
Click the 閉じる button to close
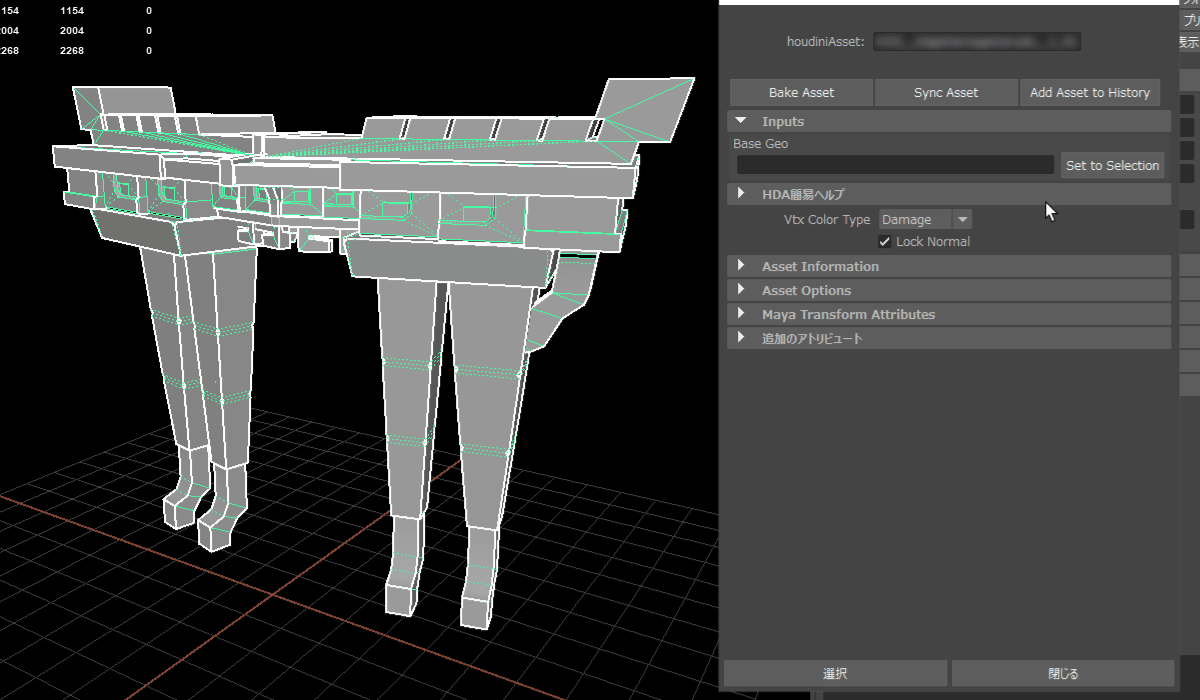click(1063, 674)
